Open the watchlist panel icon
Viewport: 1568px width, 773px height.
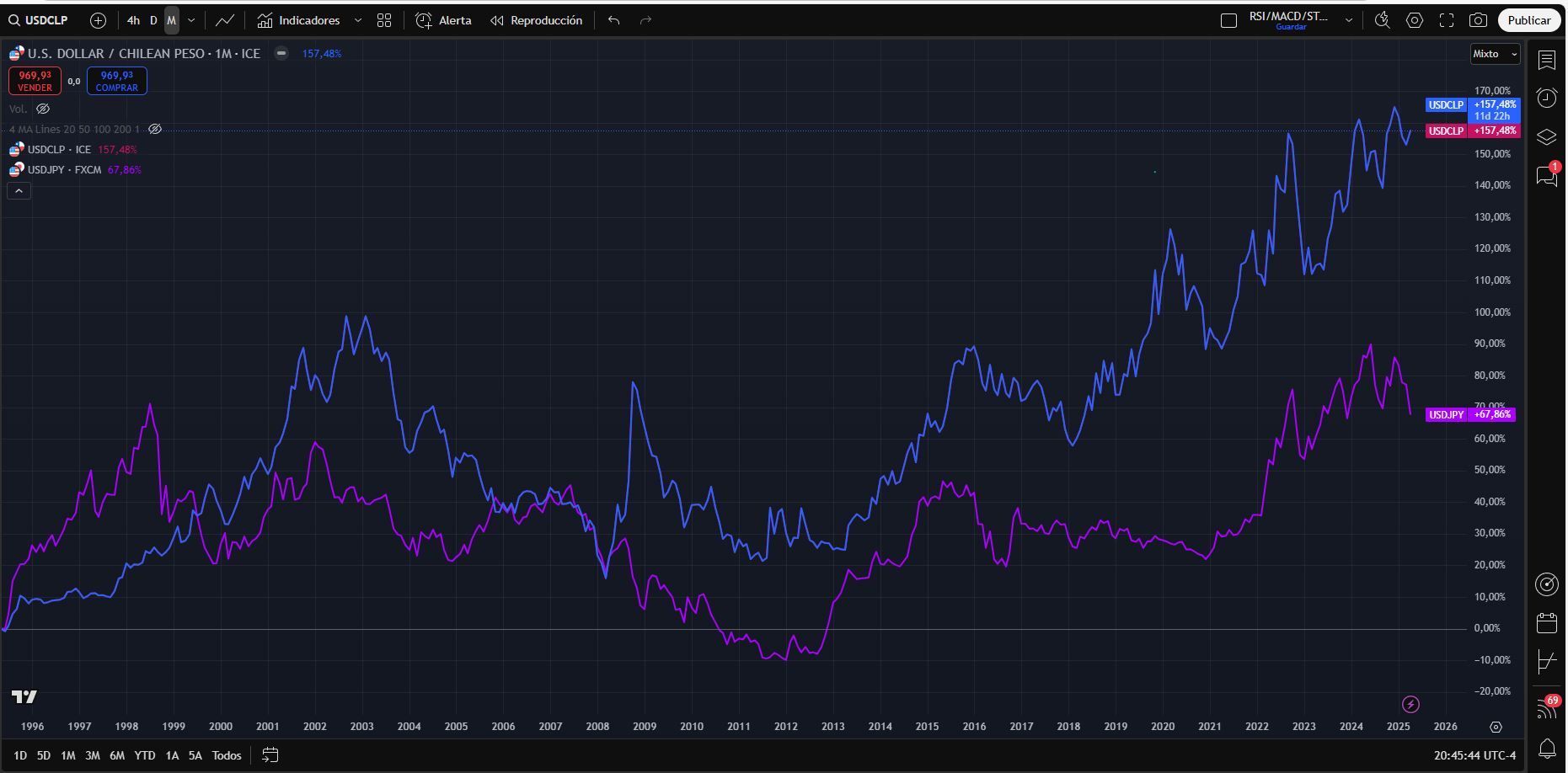(1547, 60)
